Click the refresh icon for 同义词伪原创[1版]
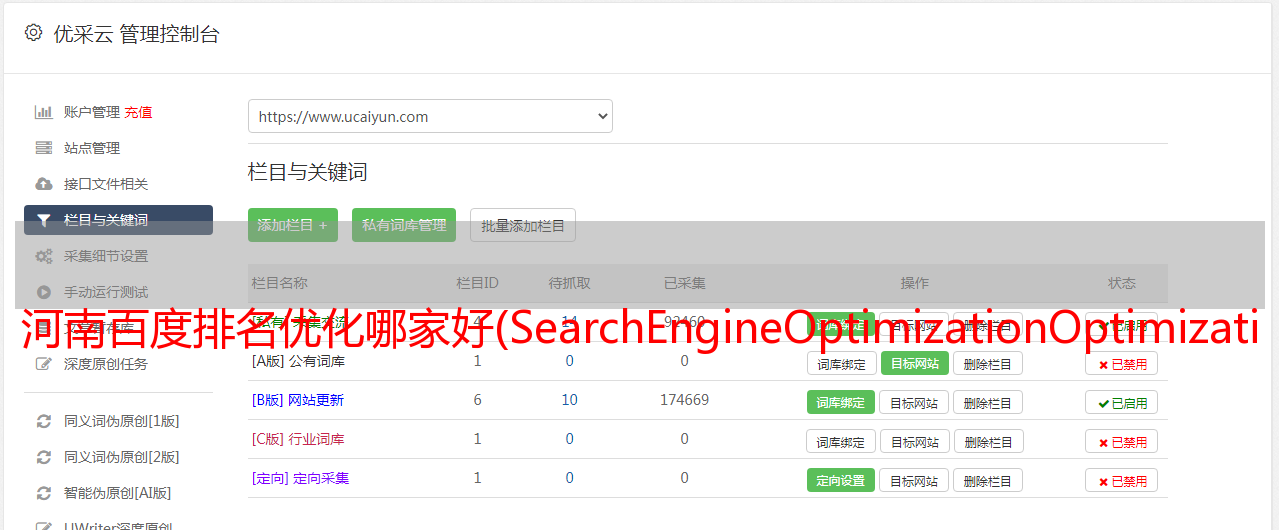This screenshot has width=1279, height=530. click(x=43, y=421)
